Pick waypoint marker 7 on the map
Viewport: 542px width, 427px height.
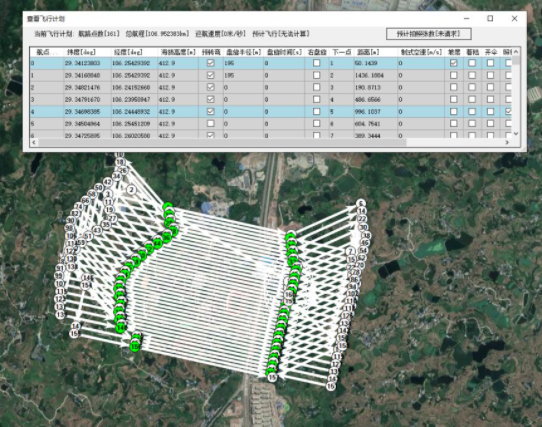click(351, 251)
